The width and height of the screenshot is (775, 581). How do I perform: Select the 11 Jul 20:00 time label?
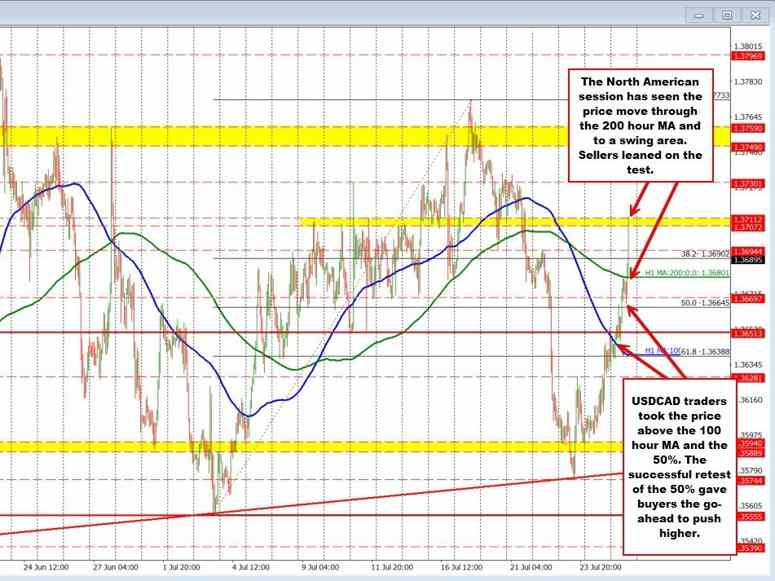pos(392,567)
